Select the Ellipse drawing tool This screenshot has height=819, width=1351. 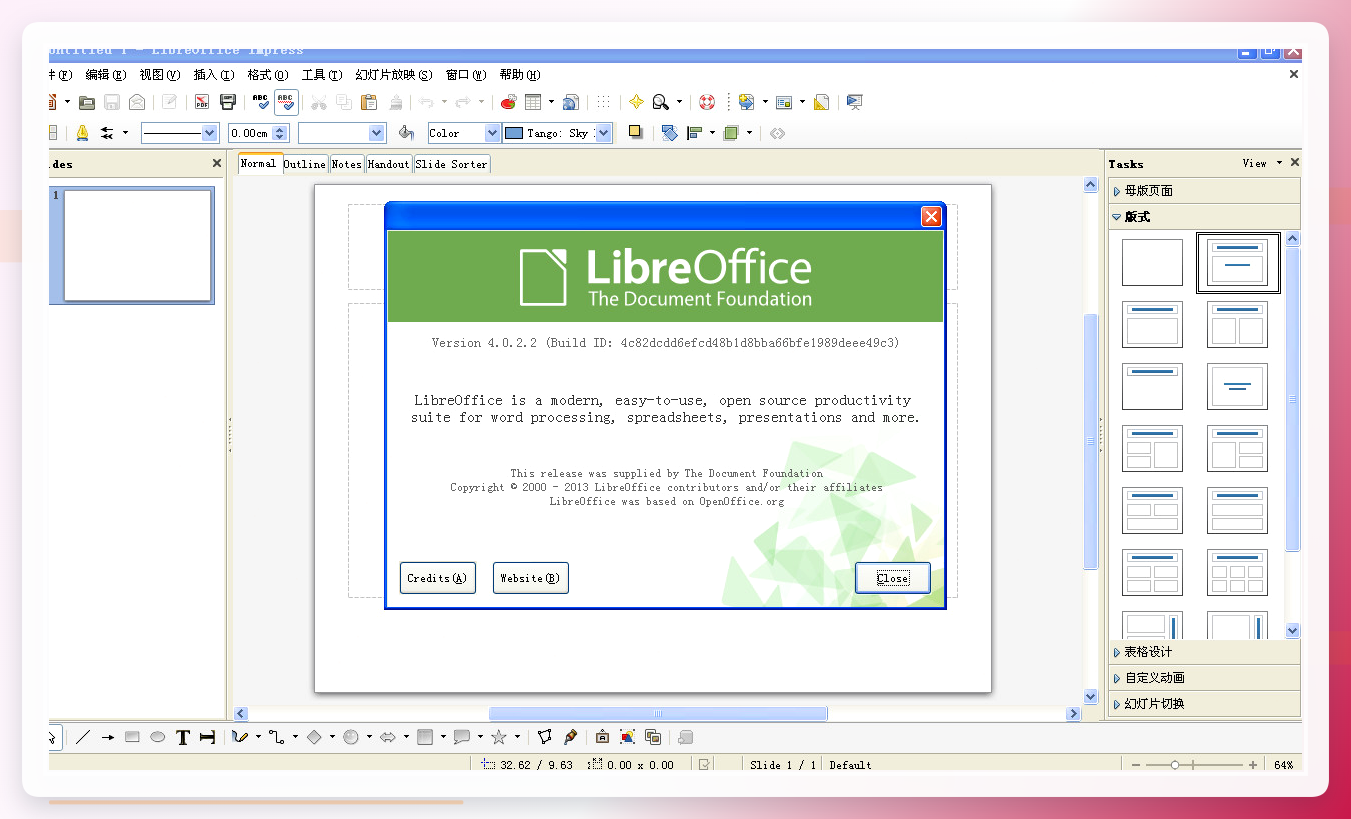(x=158, y=737)
